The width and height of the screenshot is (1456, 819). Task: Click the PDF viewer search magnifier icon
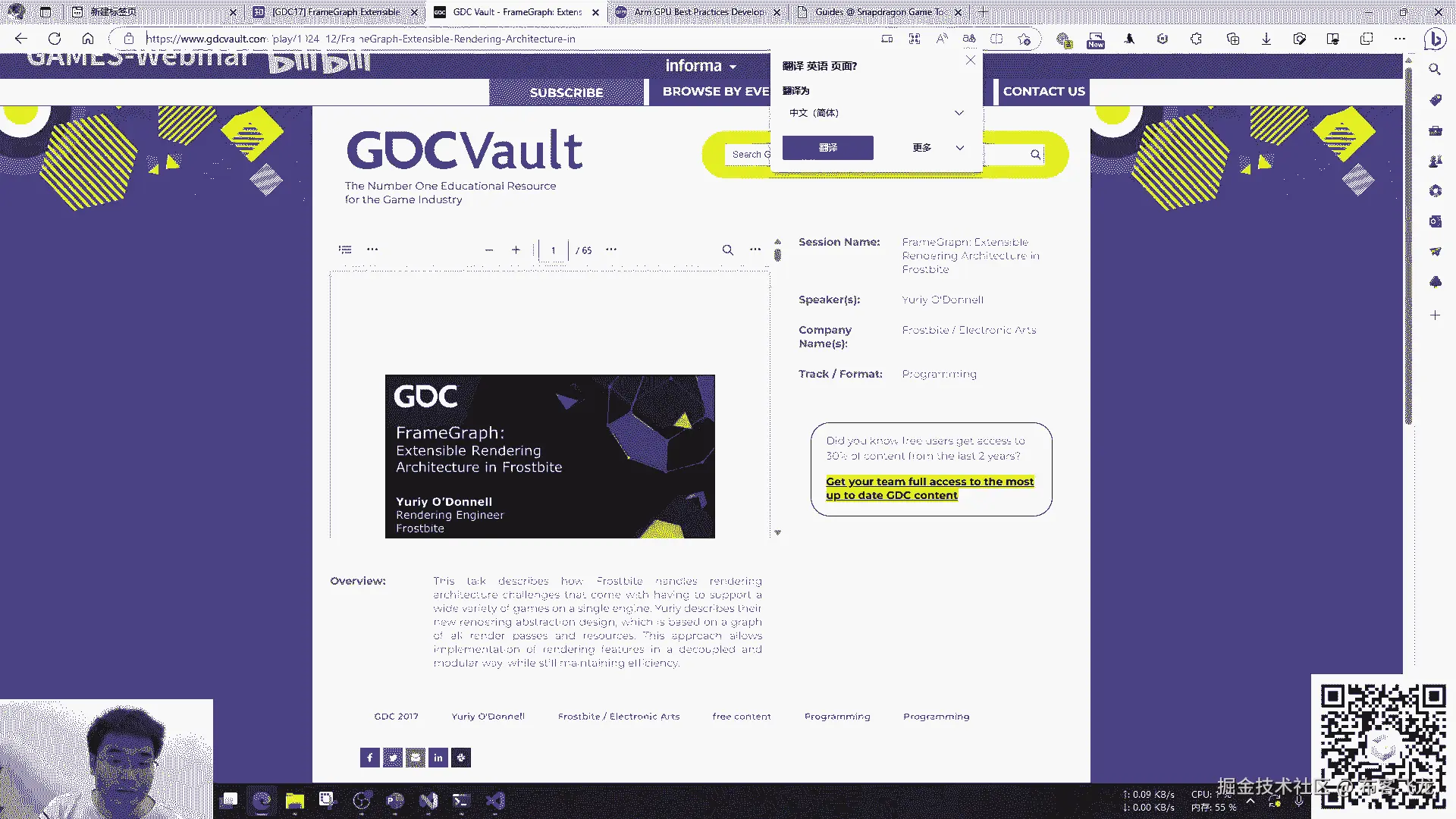tap(727, 249)
